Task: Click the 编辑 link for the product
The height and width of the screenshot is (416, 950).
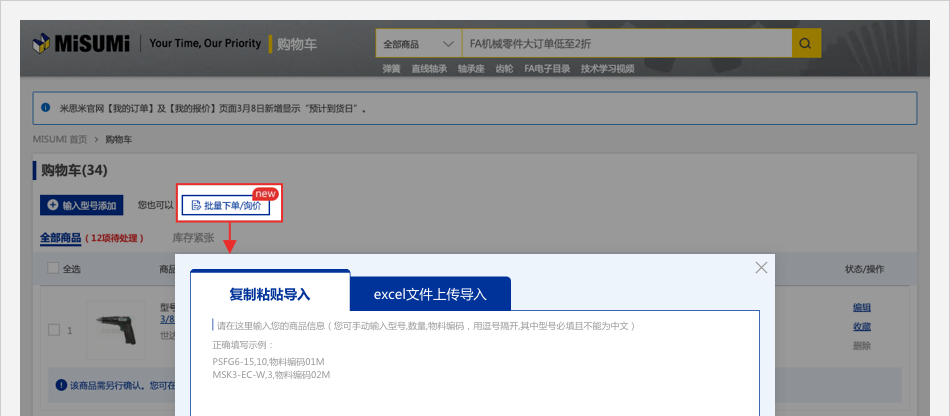Action: [861, 307]
